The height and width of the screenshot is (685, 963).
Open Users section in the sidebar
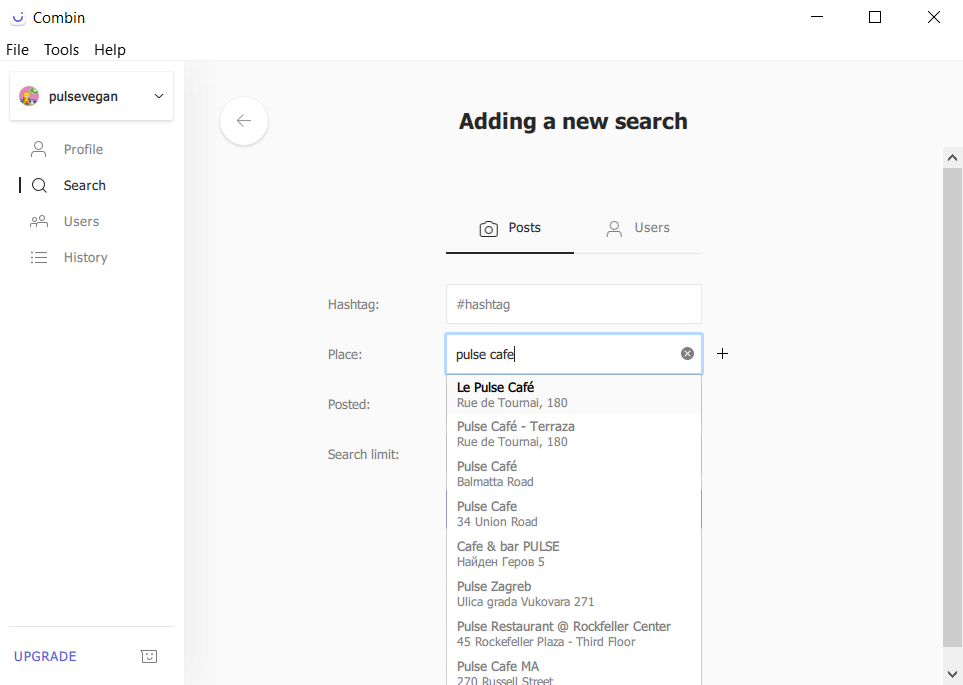[81, 221]
